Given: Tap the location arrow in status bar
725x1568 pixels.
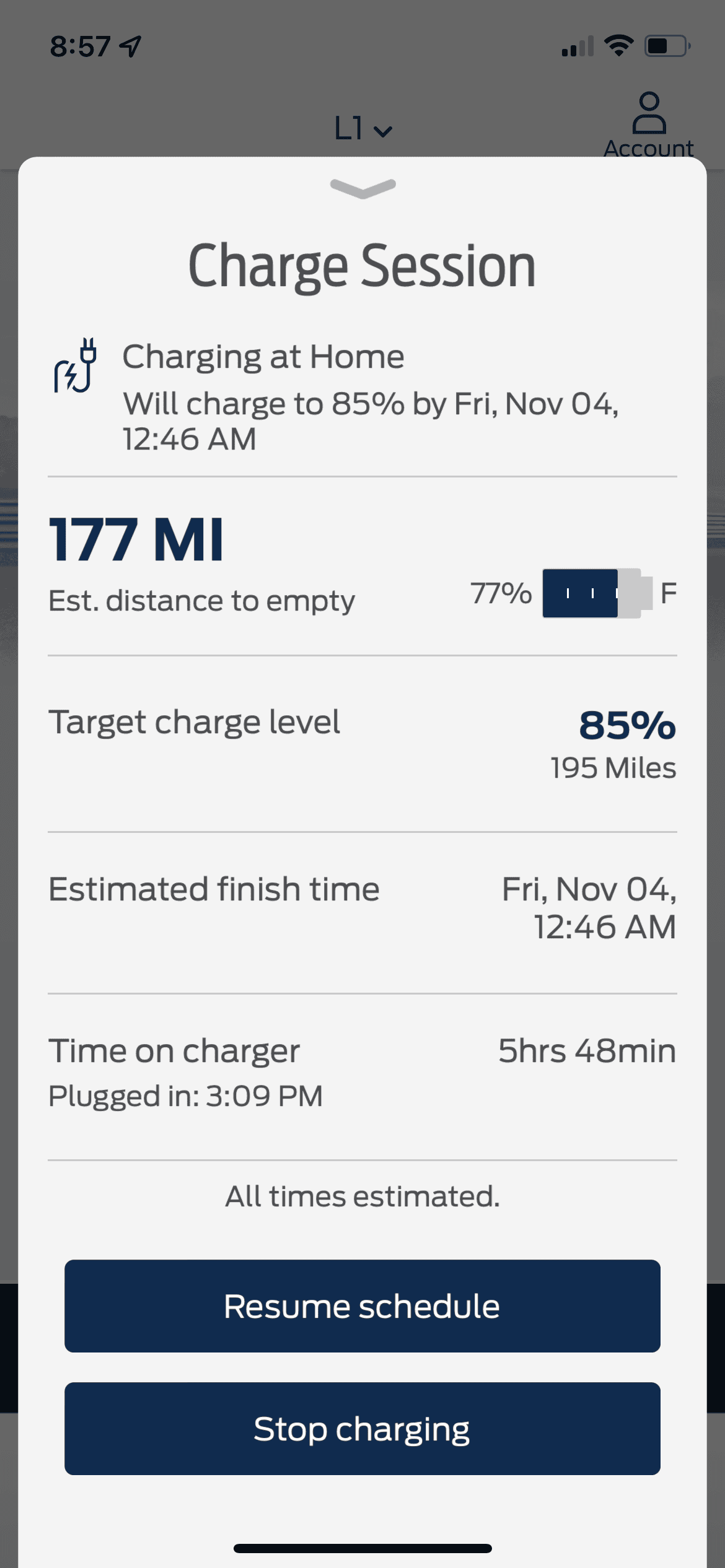Looking at the screenshot, I should pyautogui.click(x=131, y=46).
